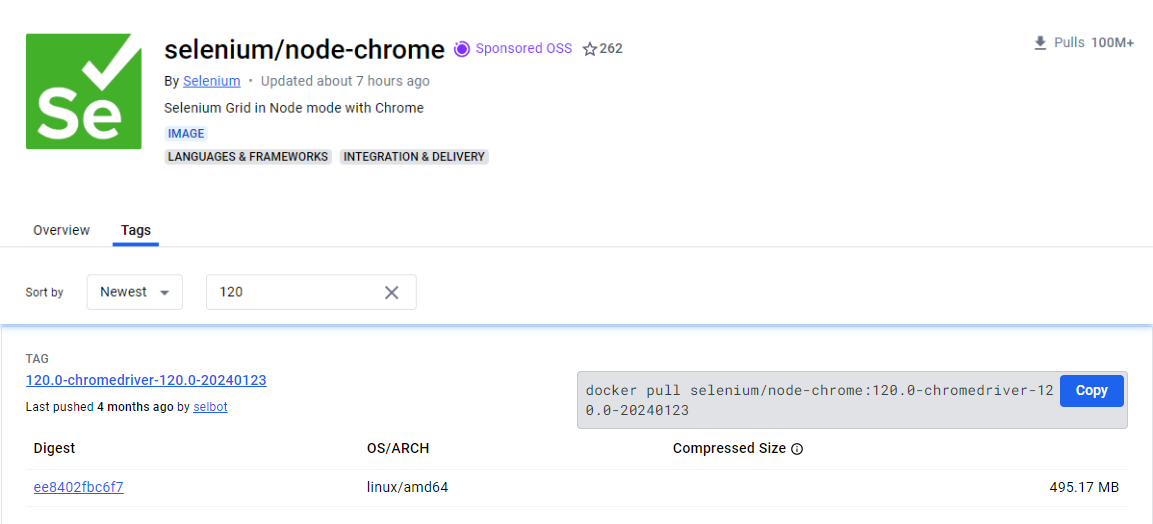Image resolution: width=1153 pixels, height=524 pixels.
Task: Click the IMAGE category badge
Action: coord(186,134)
